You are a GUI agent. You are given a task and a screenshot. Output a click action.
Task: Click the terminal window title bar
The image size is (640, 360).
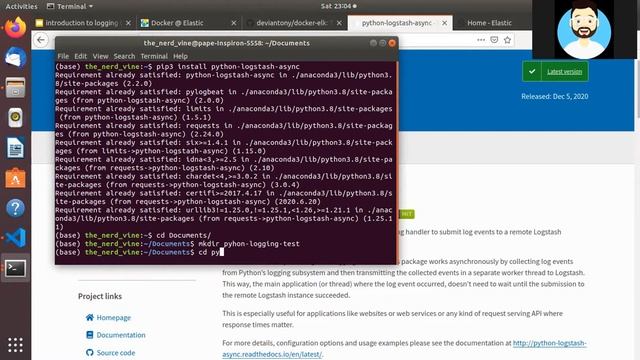[x=226, y=43]
